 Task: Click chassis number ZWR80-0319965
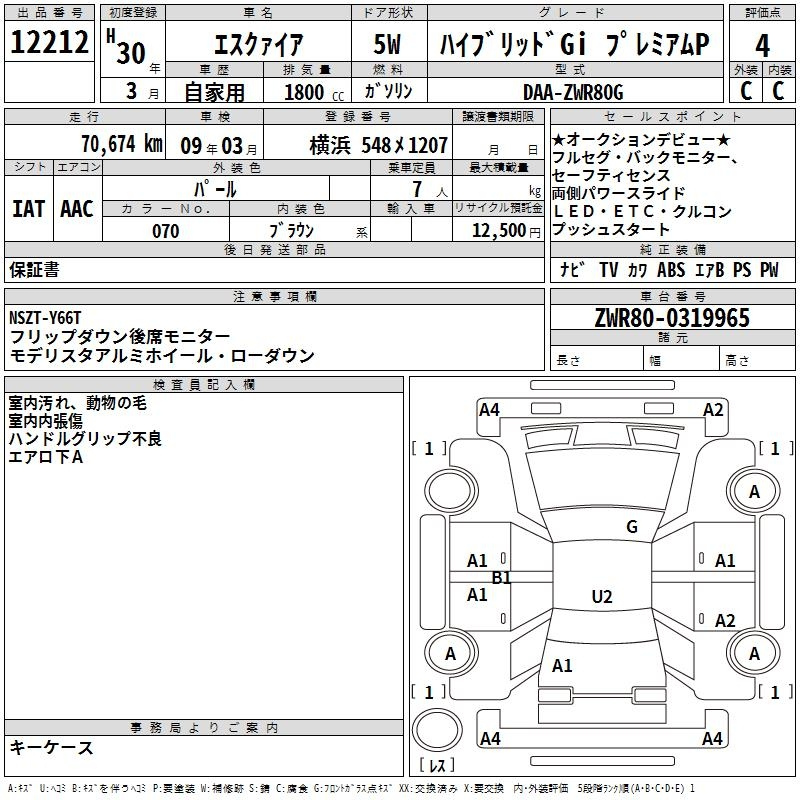click(672, 318)
